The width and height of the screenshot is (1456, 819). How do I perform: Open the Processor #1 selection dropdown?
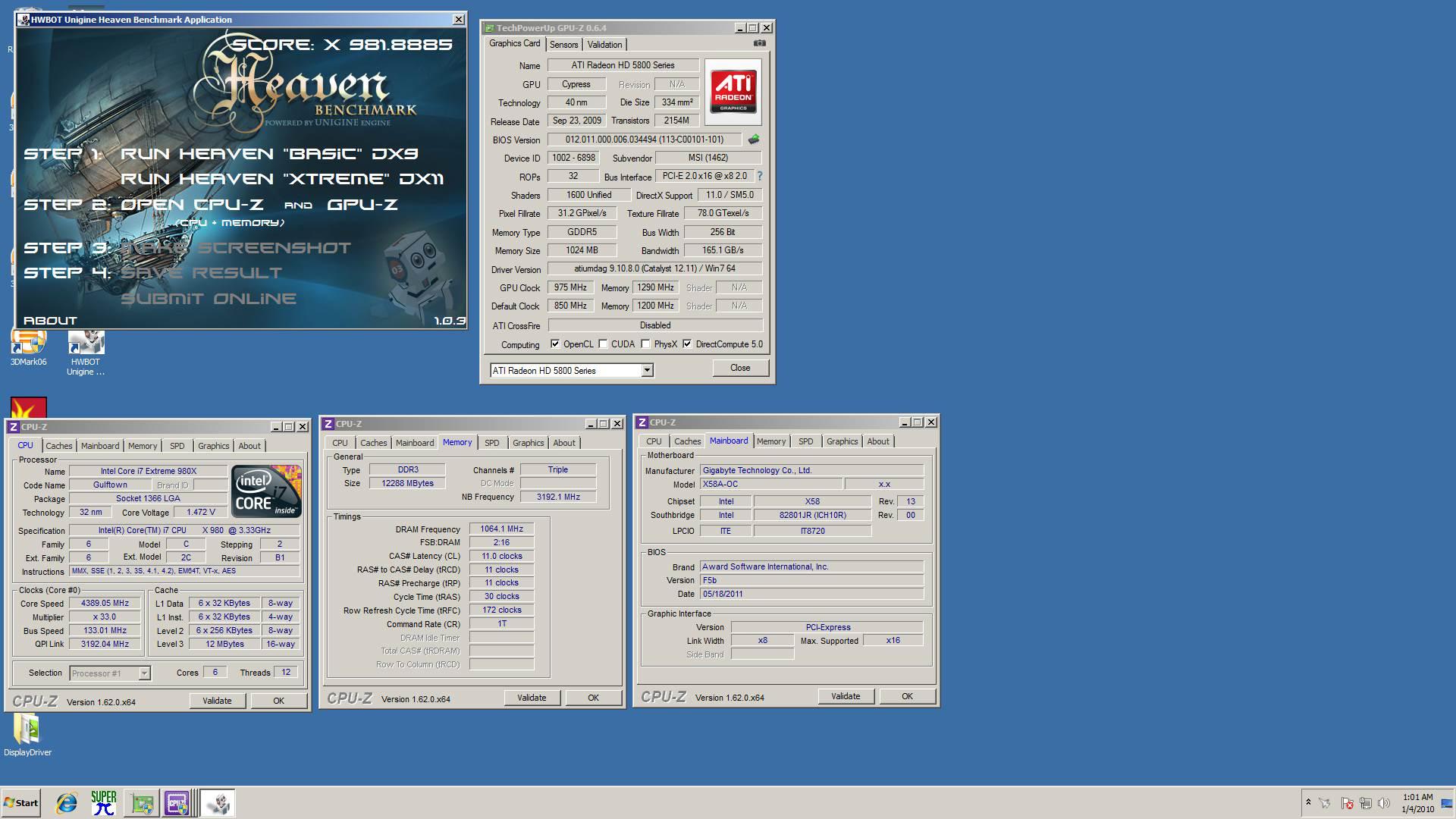(144, 673)
